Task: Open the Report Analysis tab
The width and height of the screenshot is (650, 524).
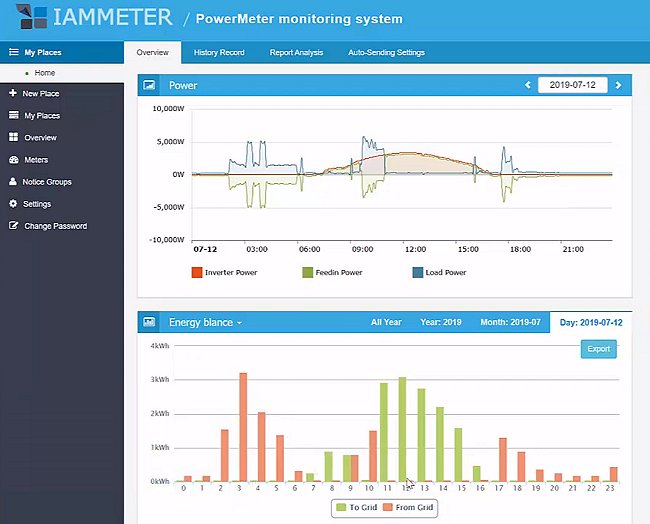Action: (296, 53)
